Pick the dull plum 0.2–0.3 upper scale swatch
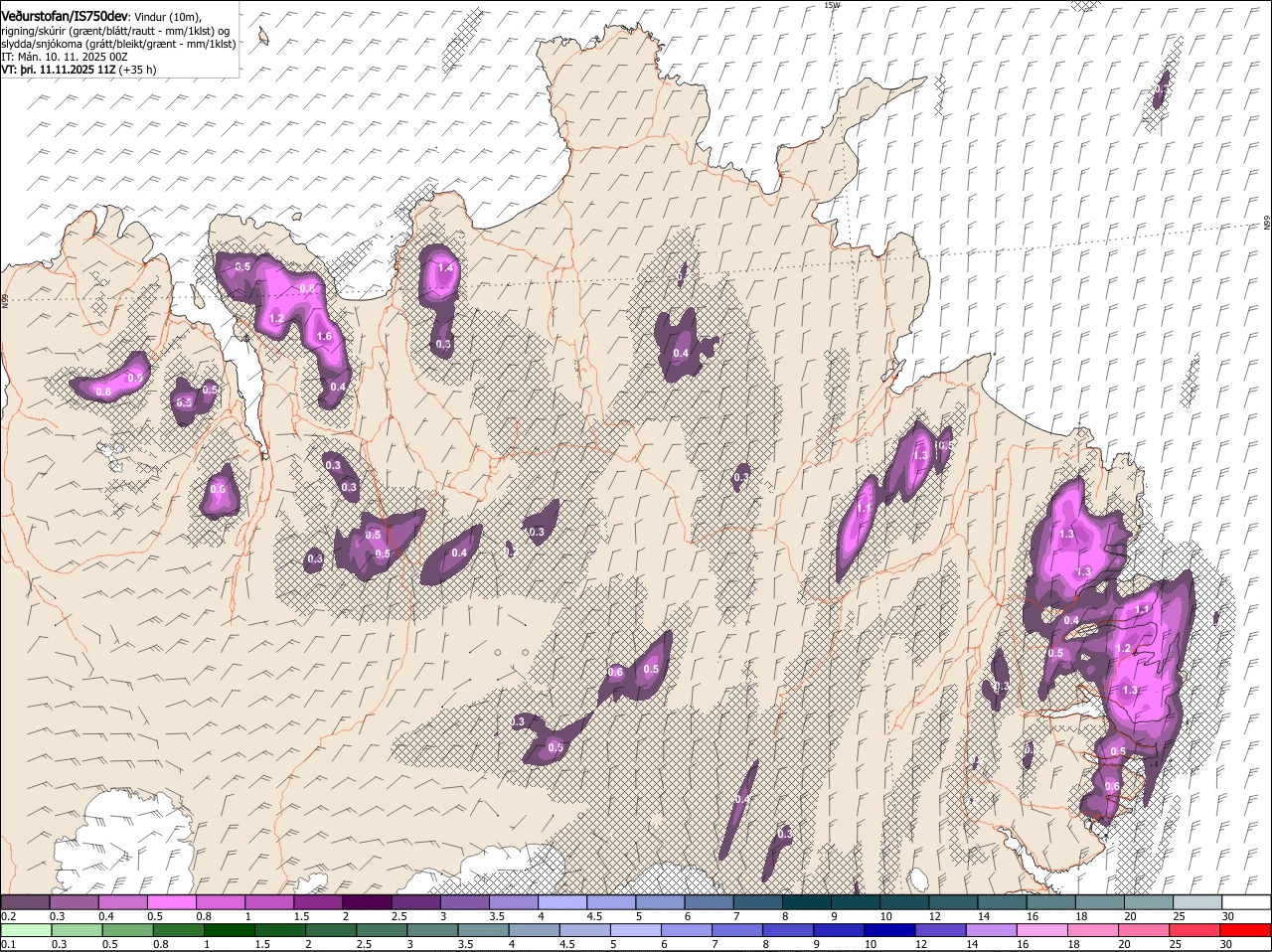 pos(25,901)
